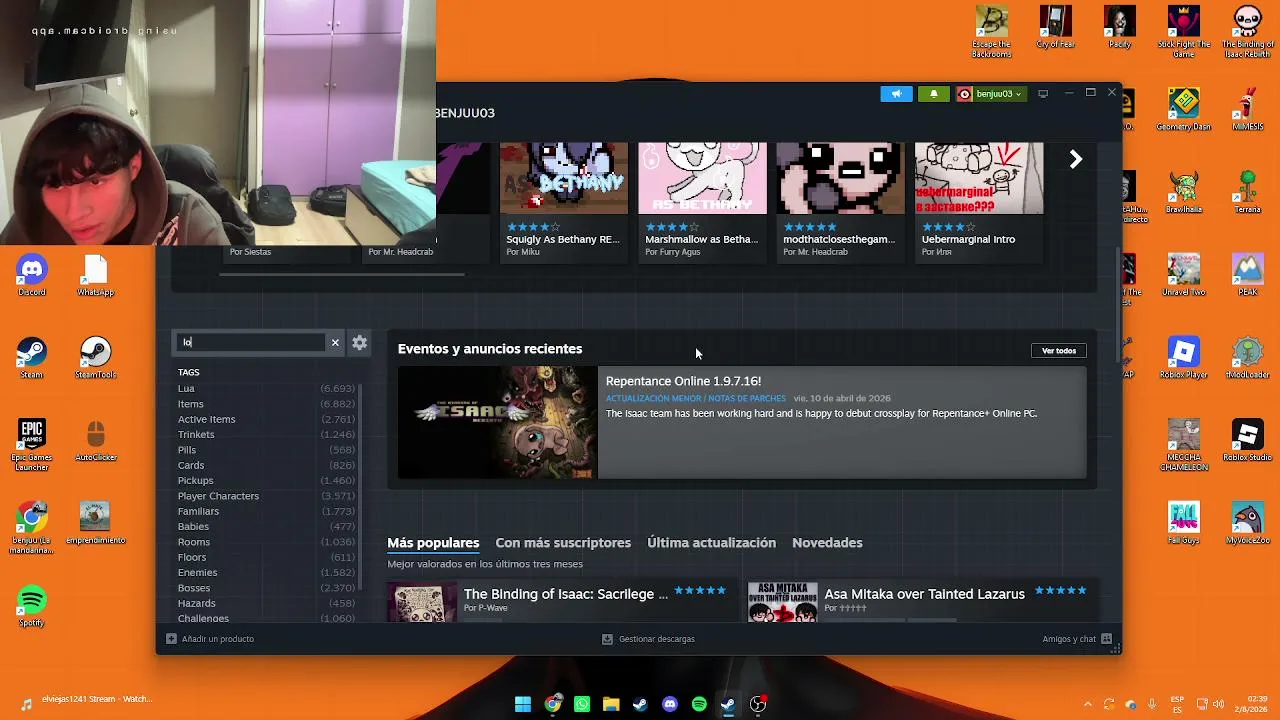Open Steam notifications bell
The width and height of the screenshot is (1280, 720).
tap(934, 94)
